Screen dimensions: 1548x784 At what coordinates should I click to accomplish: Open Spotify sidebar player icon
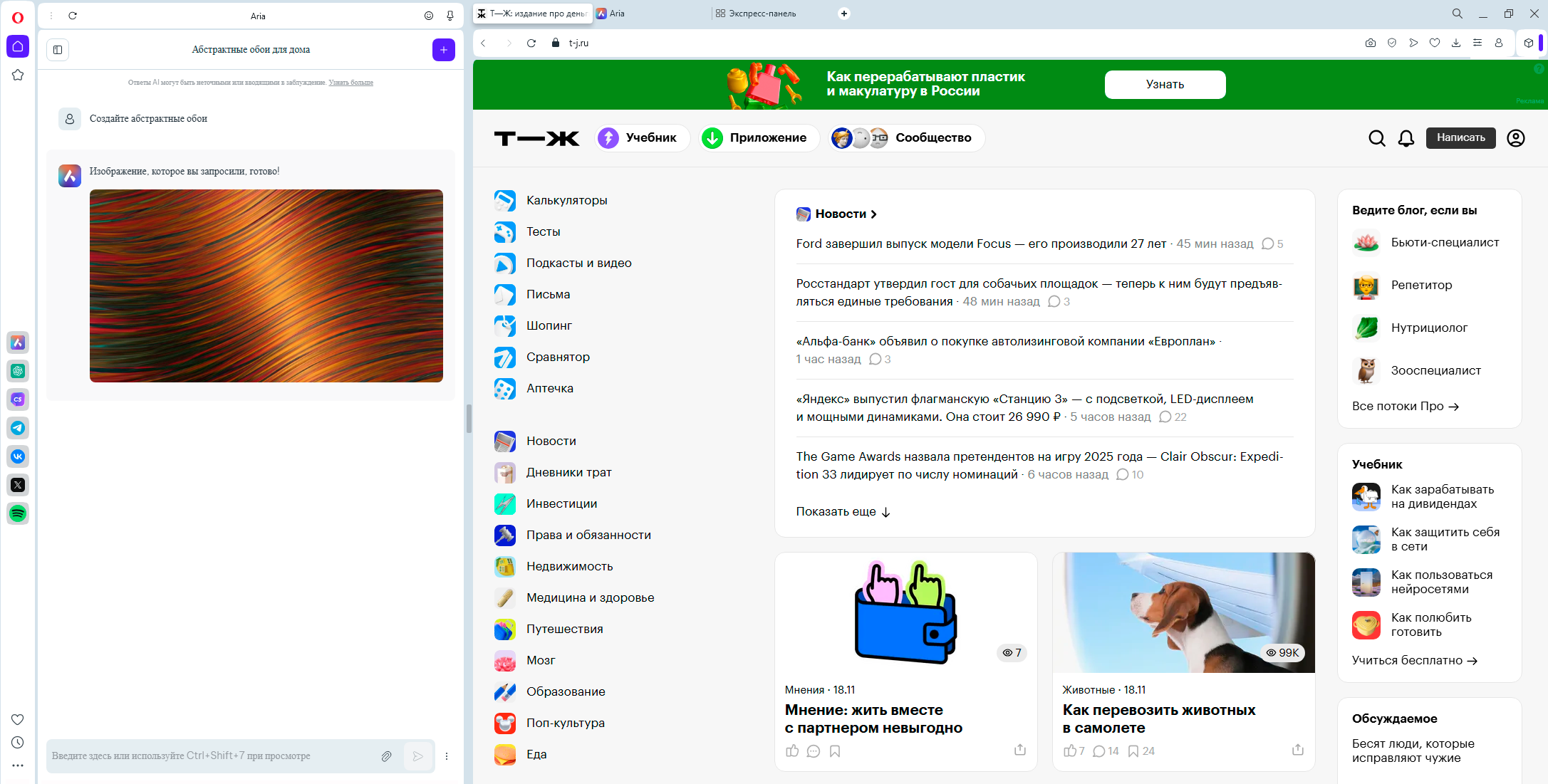(18, 513)
